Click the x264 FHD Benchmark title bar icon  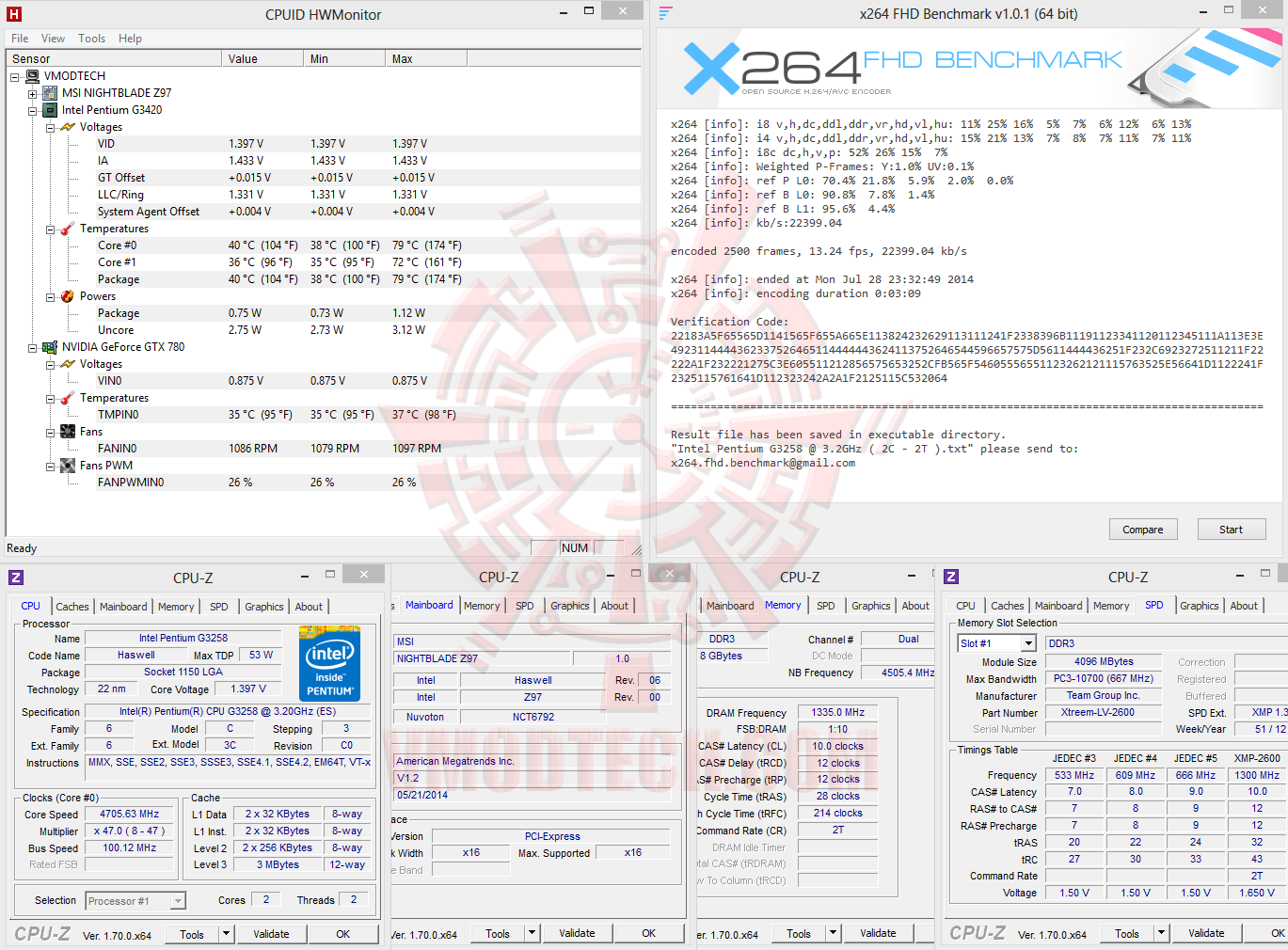click(x=666, y=13)
